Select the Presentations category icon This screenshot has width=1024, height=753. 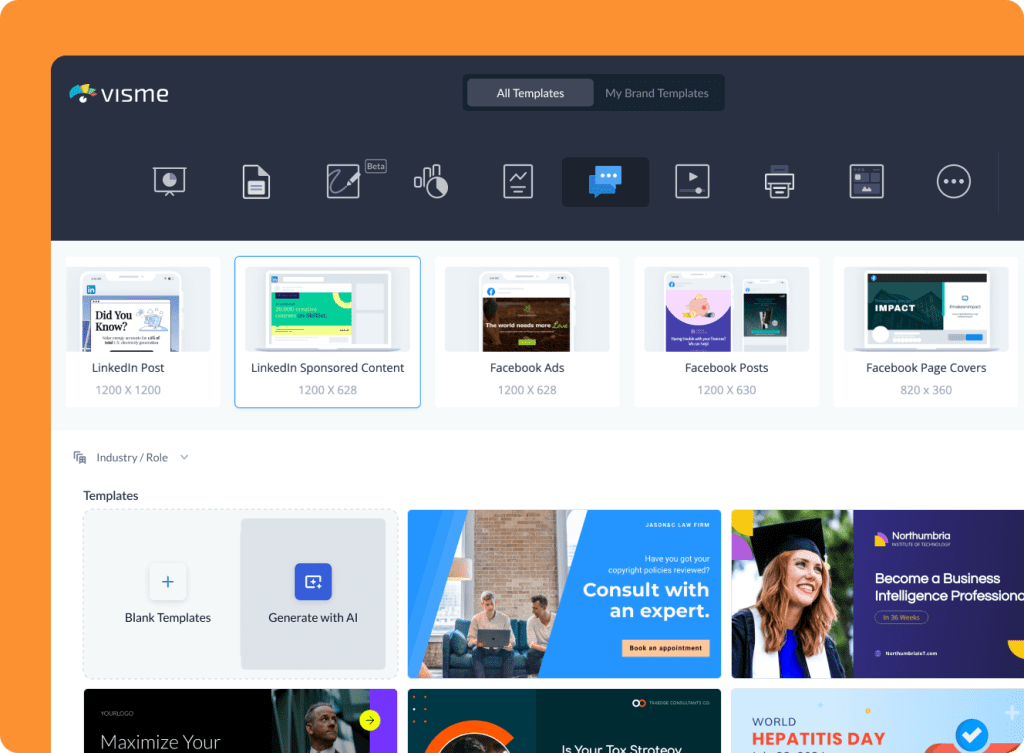169,181
